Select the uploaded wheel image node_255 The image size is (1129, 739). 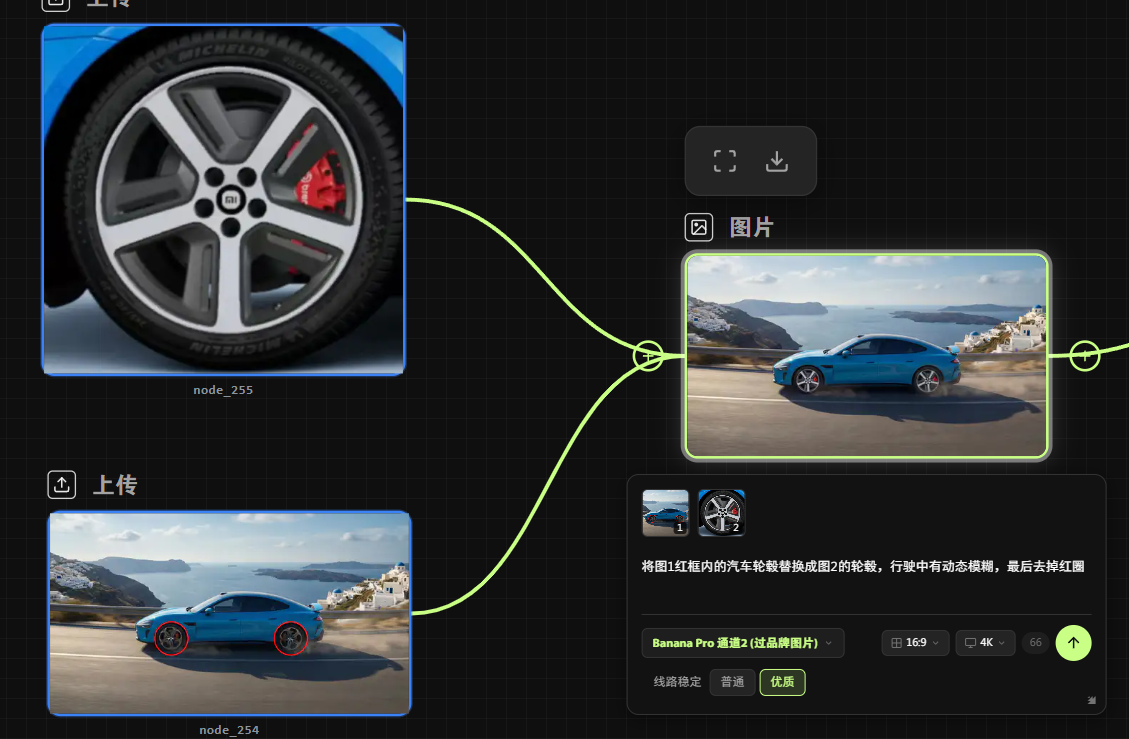coord(223,200)
